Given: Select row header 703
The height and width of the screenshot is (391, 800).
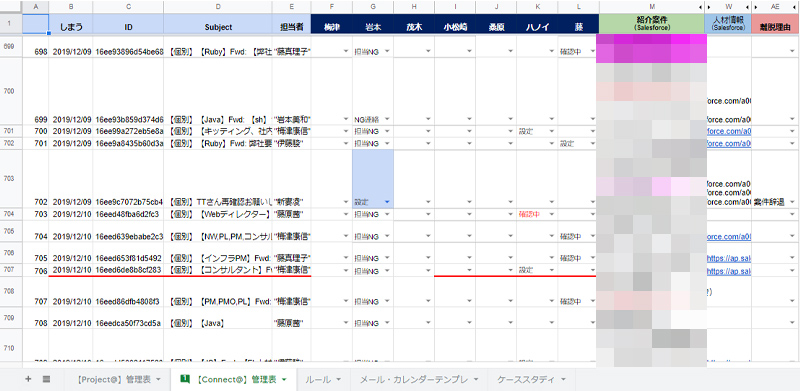Looking at the screenshot, I should (x=11, y=179).
